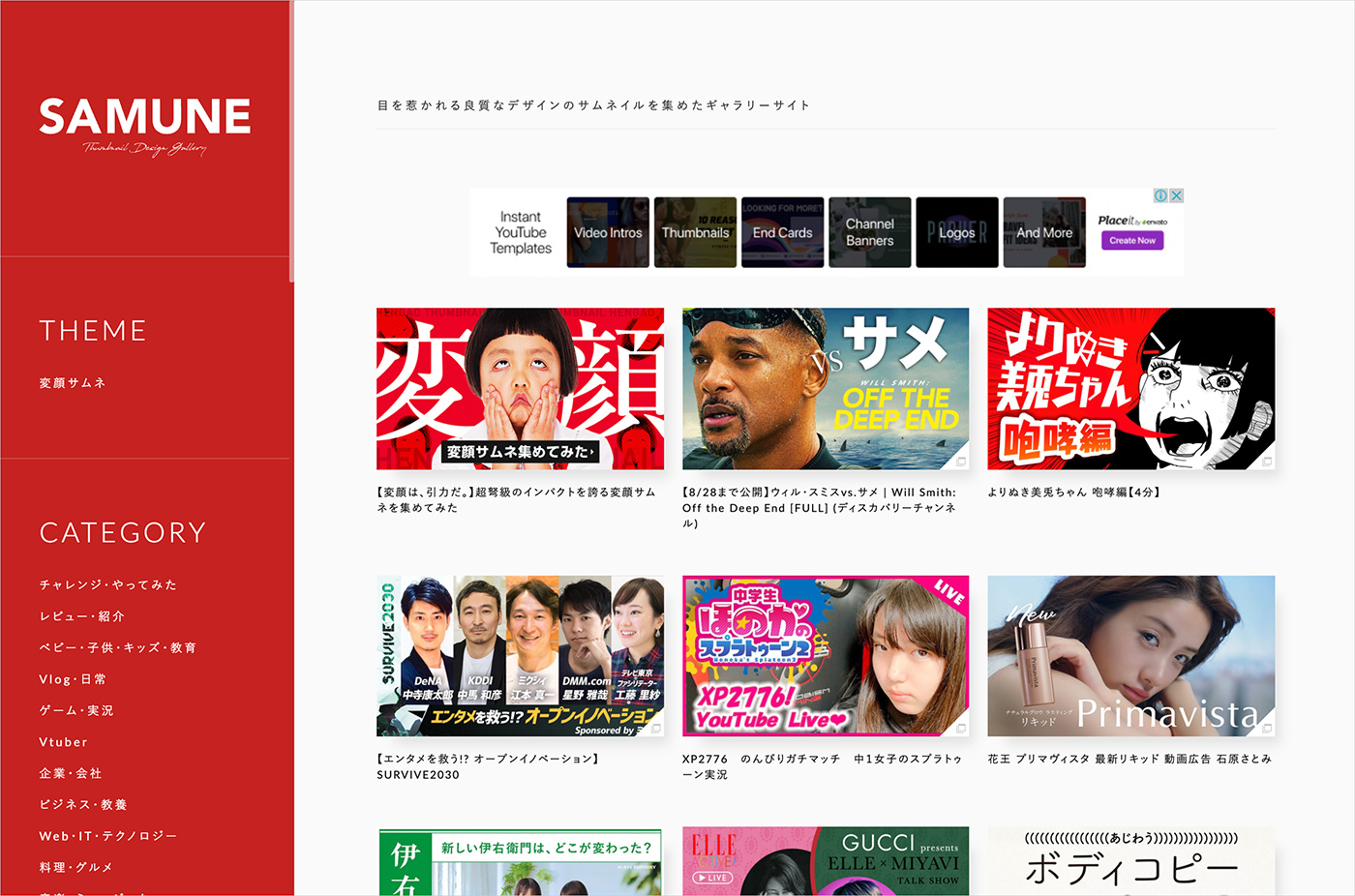Image resolution: width=1355 pixels, height=896 pixels.
Task: Close the ad with the X icon
Action: pyautogui.click(x=1177, y=195)
